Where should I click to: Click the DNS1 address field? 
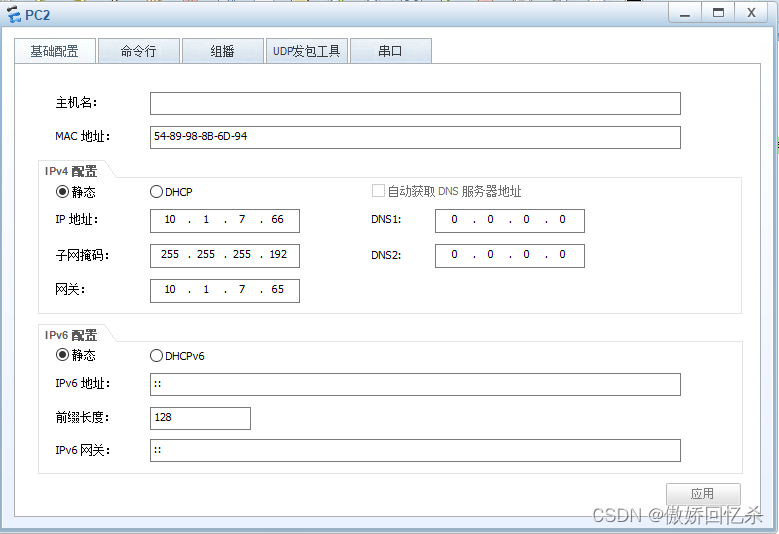510,221
